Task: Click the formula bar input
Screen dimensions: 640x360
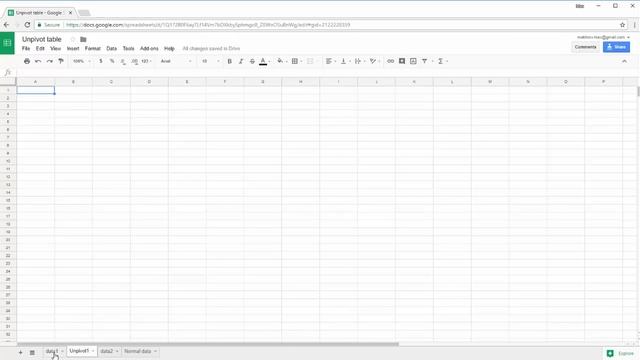Action: point(327,73)
